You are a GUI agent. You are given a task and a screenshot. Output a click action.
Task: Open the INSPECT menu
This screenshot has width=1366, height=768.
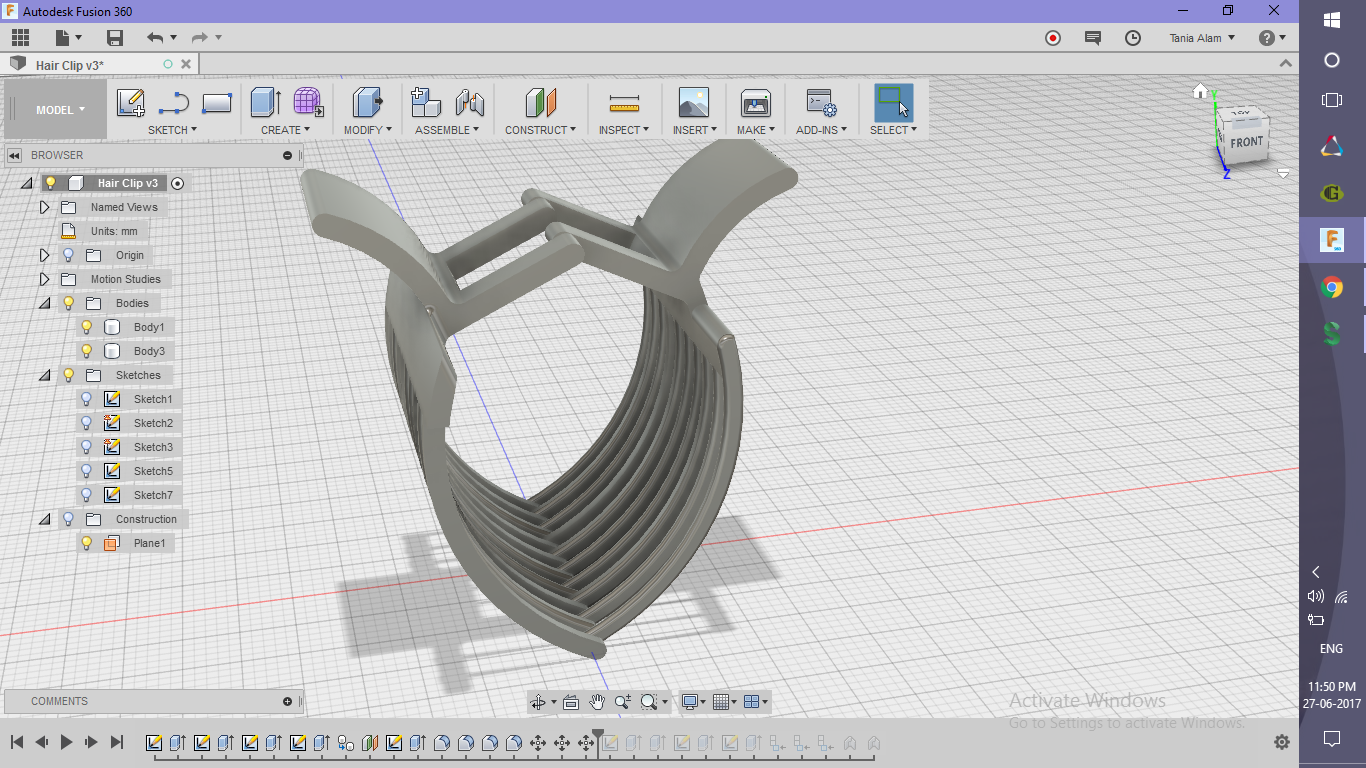[624, 130]
